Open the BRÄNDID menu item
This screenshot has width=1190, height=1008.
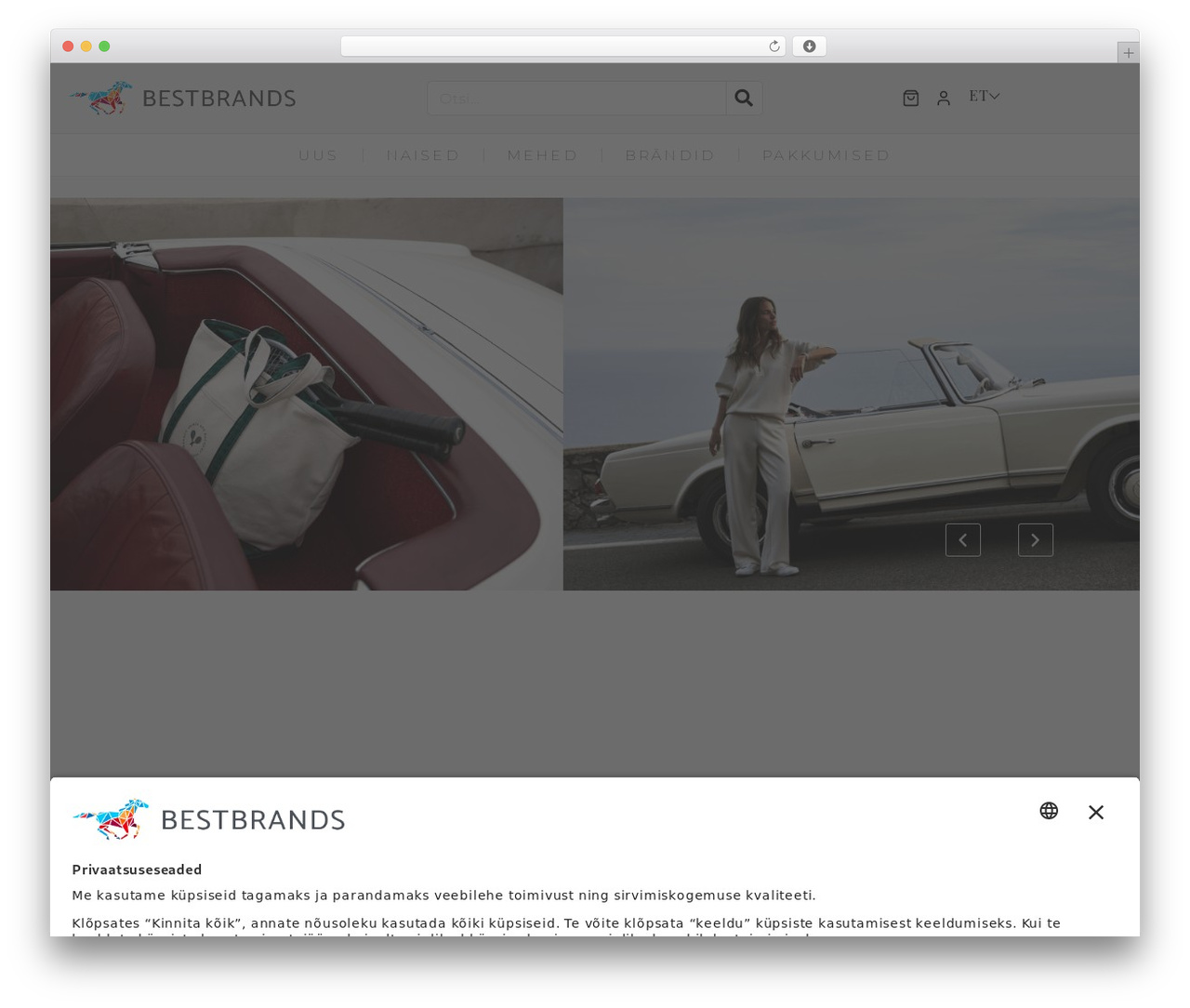pos(670,155)
